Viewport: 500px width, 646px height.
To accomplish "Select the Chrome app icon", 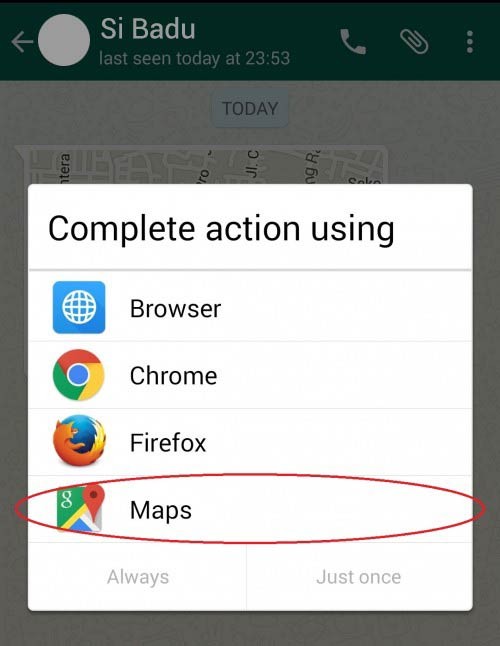I will point(79,375).
